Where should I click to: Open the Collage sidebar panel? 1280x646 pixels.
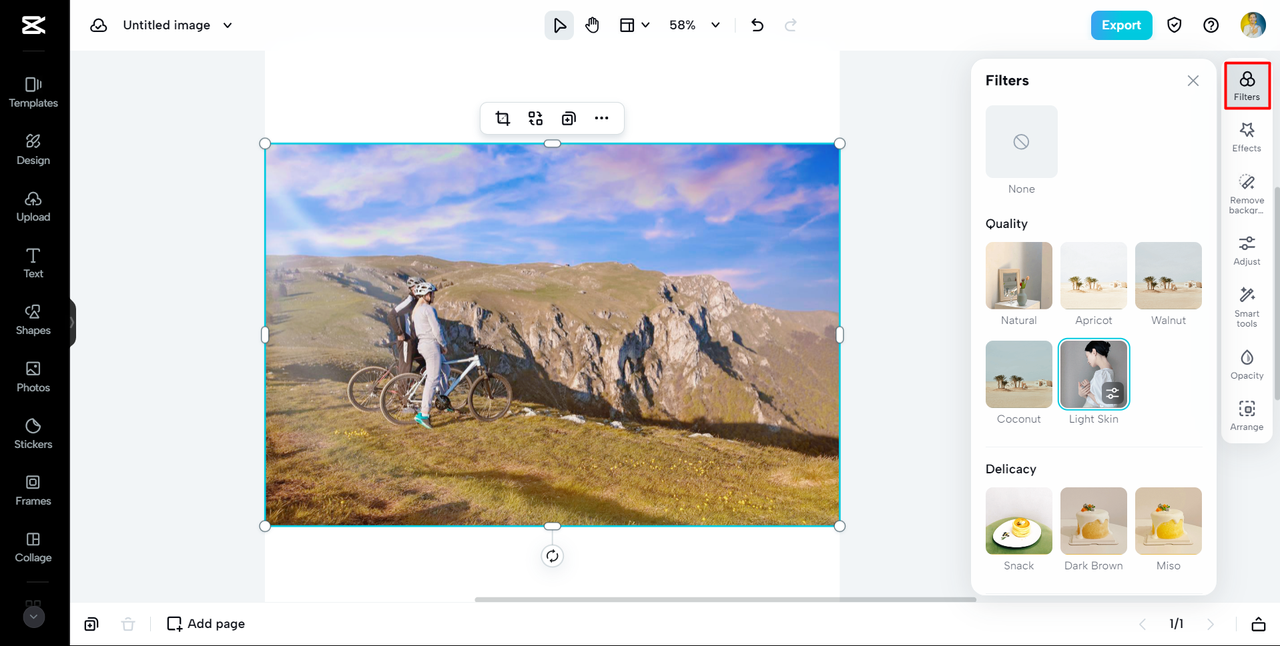coord(33,547)
